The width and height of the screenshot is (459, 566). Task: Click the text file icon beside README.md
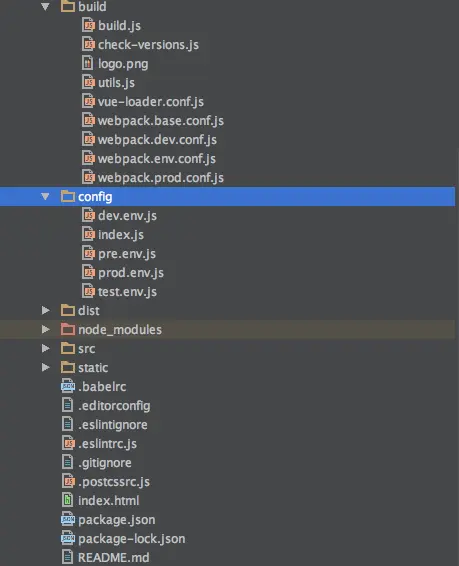pyautogui.click(x=67, y=557)
